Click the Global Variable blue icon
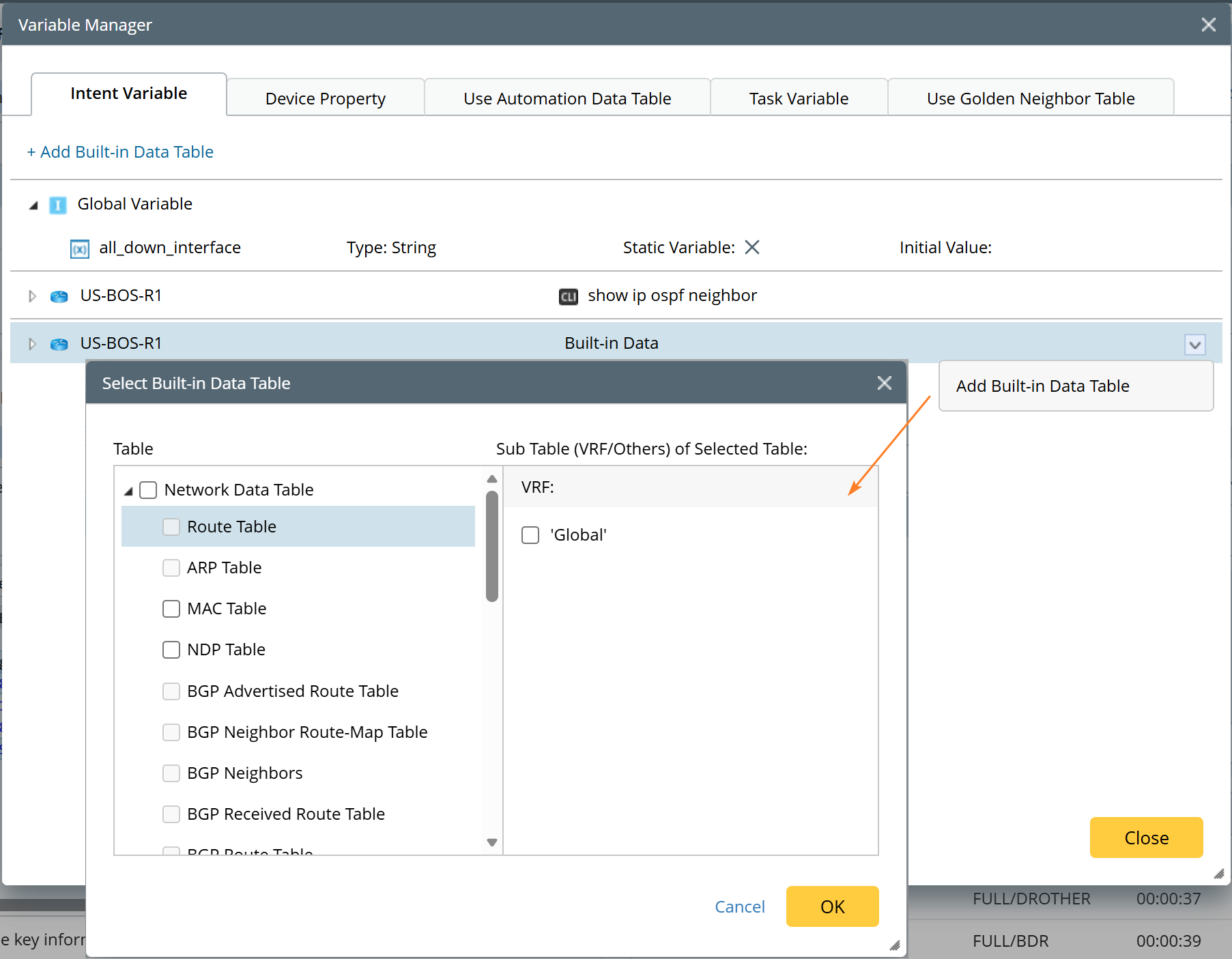Viewport: 1232px width, 959px height. (x=58, y=205)
